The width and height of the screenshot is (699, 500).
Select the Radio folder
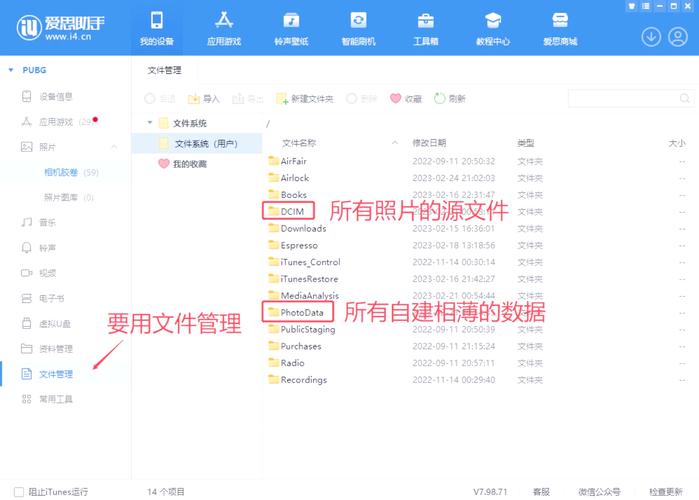click(286, 363)
